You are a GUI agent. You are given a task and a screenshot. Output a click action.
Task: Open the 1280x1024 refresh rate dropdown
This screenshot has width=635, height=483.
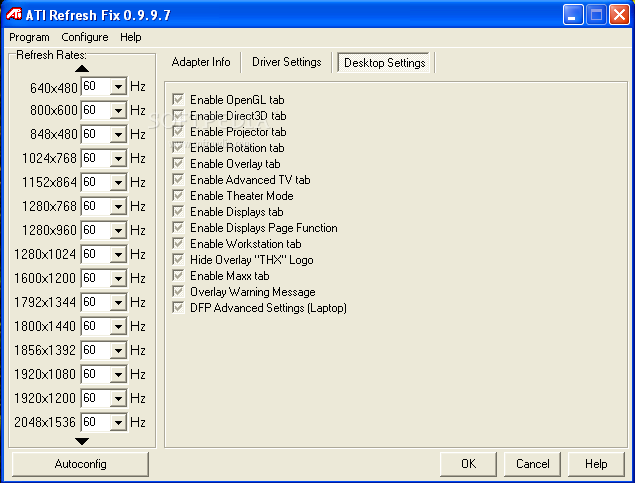pos(118,254)
